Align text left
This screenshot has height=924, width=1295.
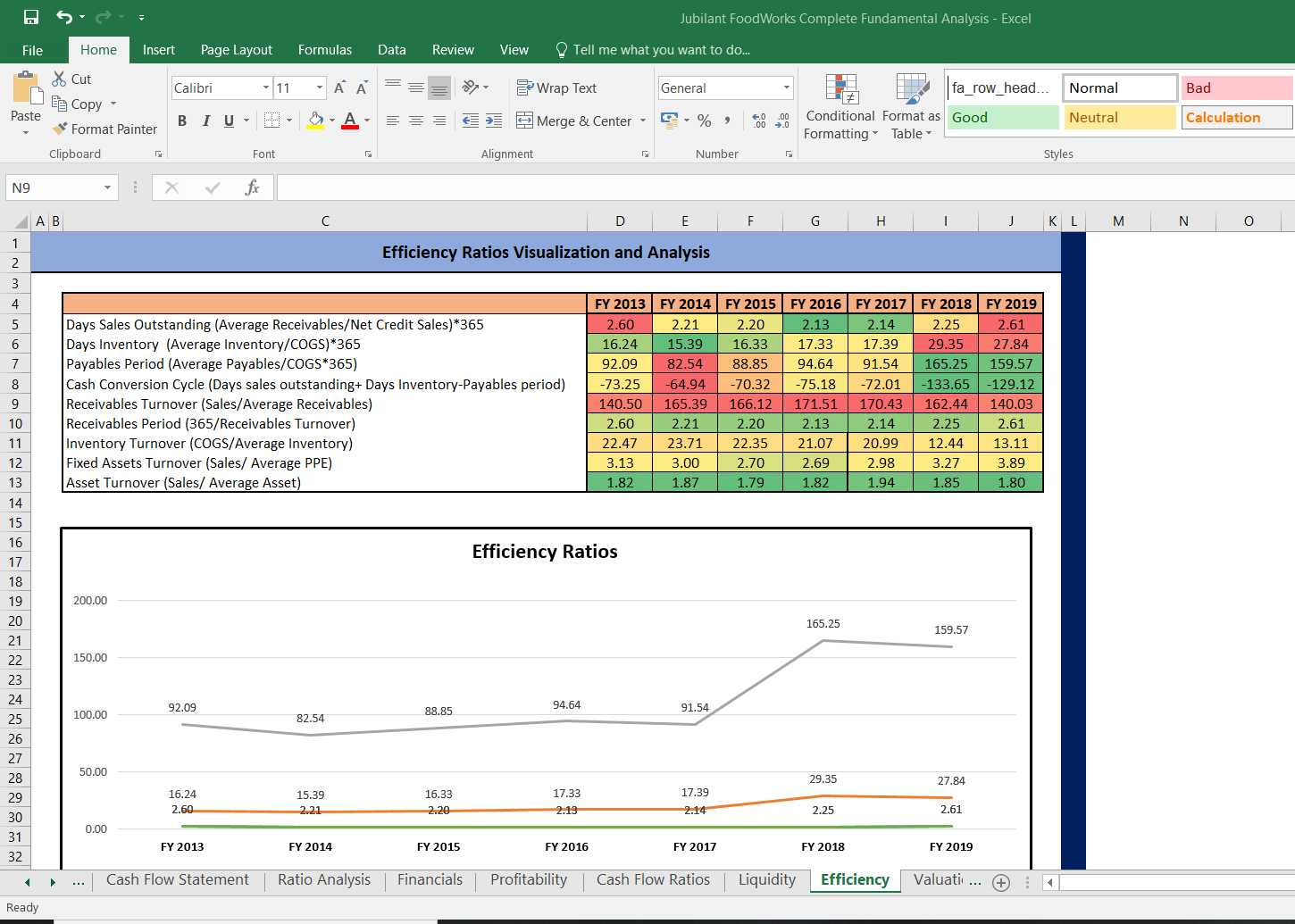point(393,121)
